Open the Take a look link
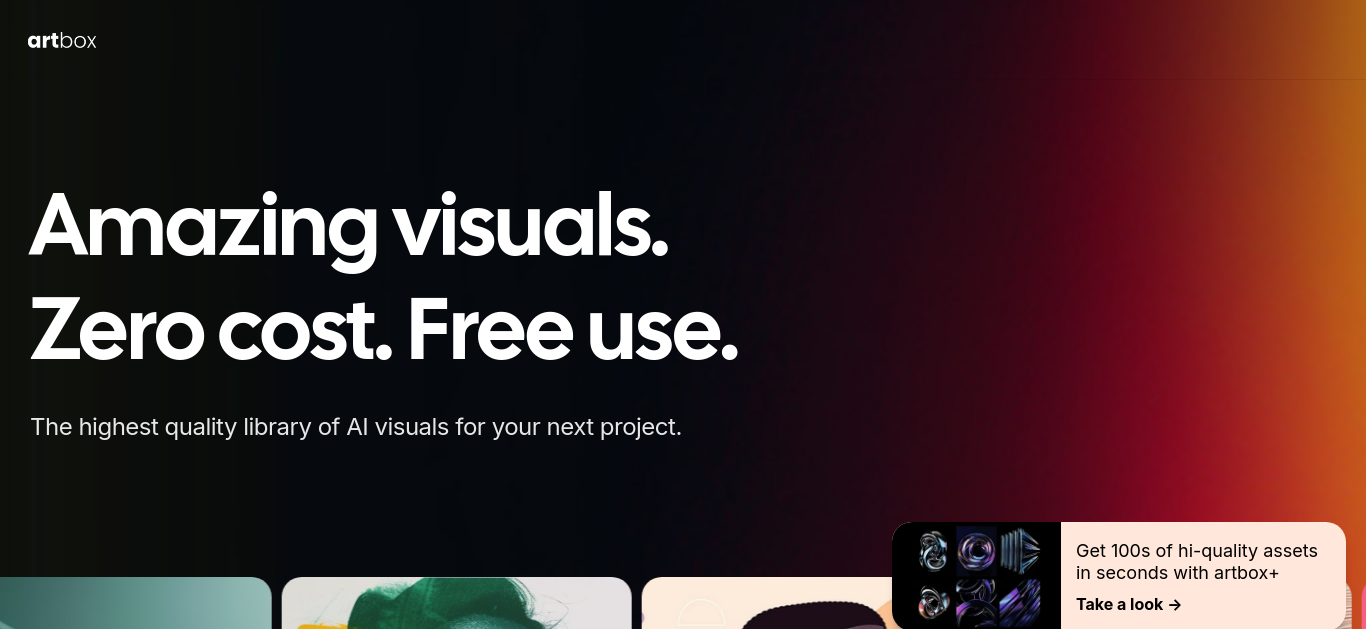The image size is (1366, 629). (1129, 605)
